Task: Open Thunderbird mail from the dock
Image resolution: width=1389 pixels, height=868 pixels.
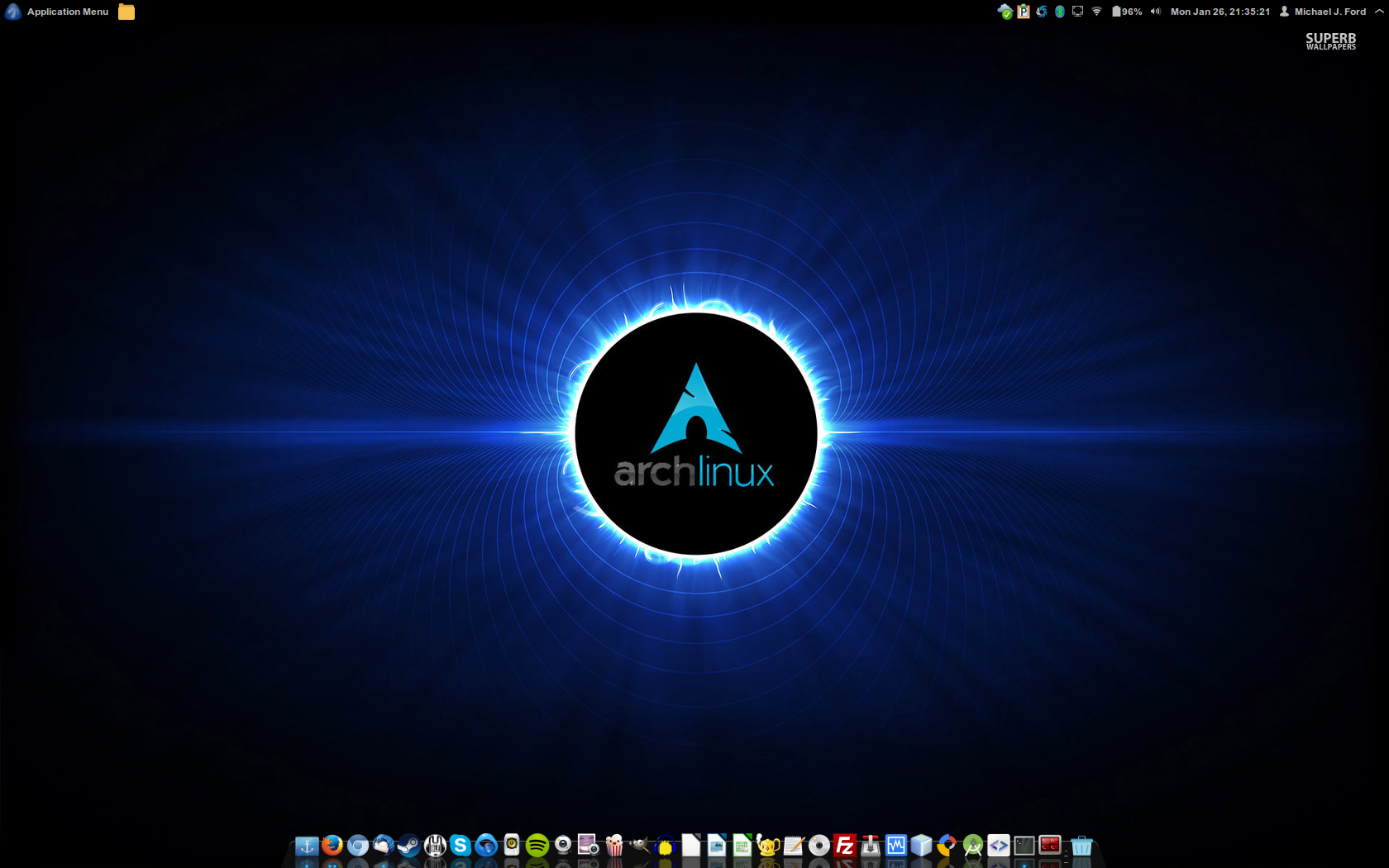Action: (x=384, y=846)
